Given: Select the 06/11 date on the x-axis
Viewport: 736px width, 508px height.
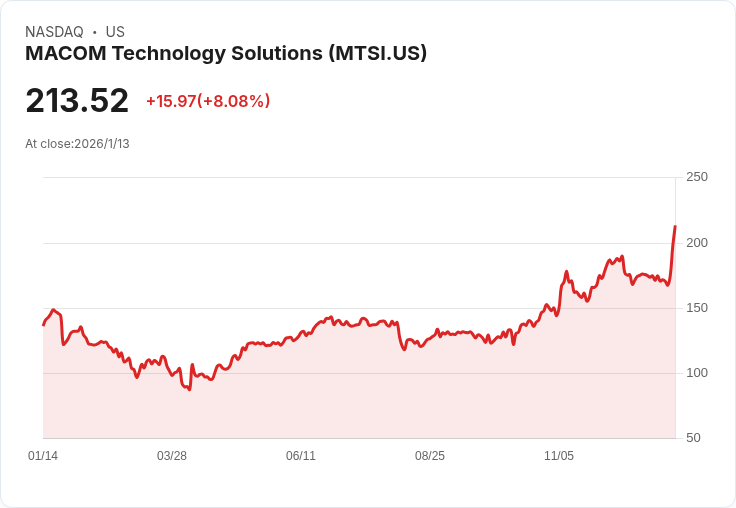Looking at the screenshot, I should point(301,456).
